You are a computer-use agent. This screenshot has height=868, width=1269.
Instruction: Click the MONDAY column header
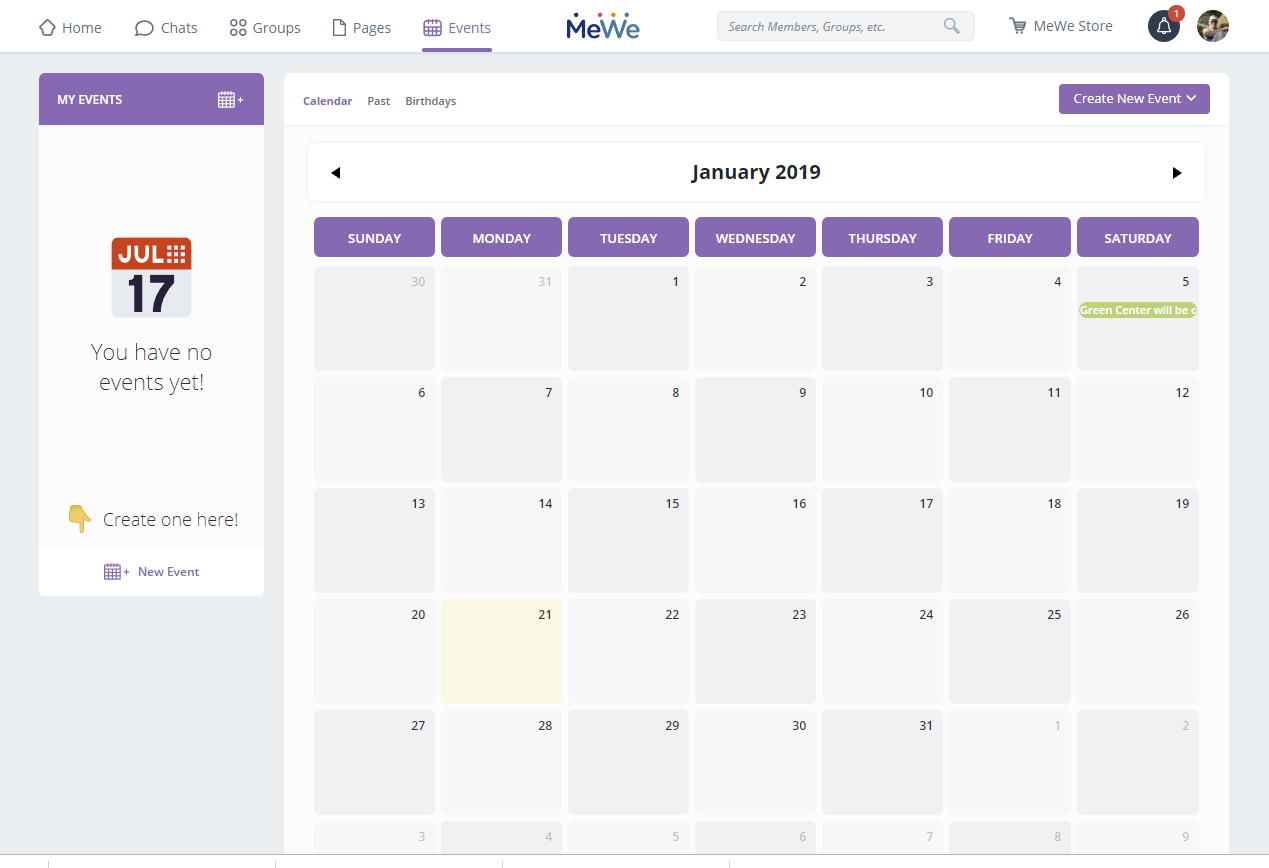coord(501,237)
